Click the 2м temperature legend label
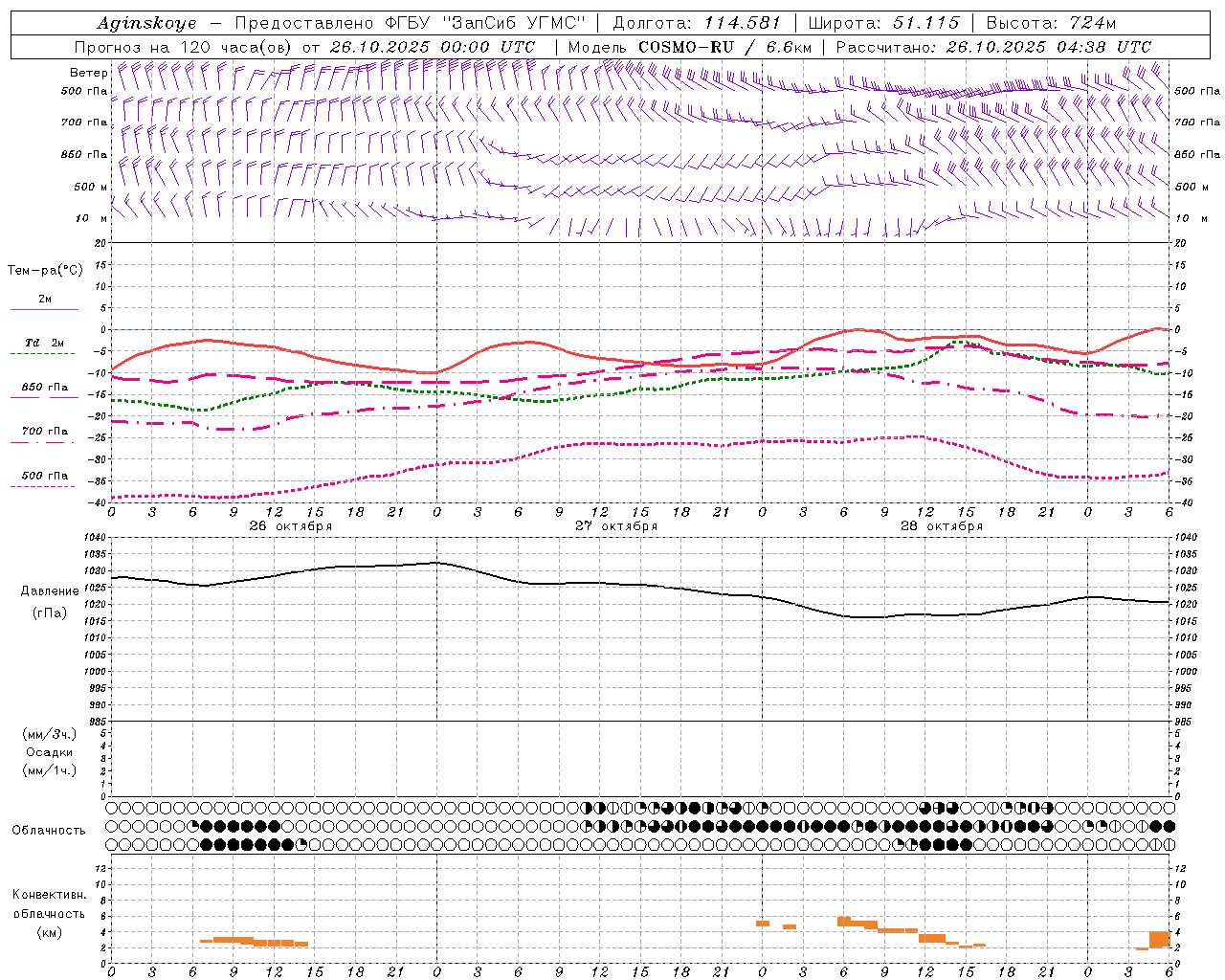Screen dimensions: 1225x980 pos(45,300)
